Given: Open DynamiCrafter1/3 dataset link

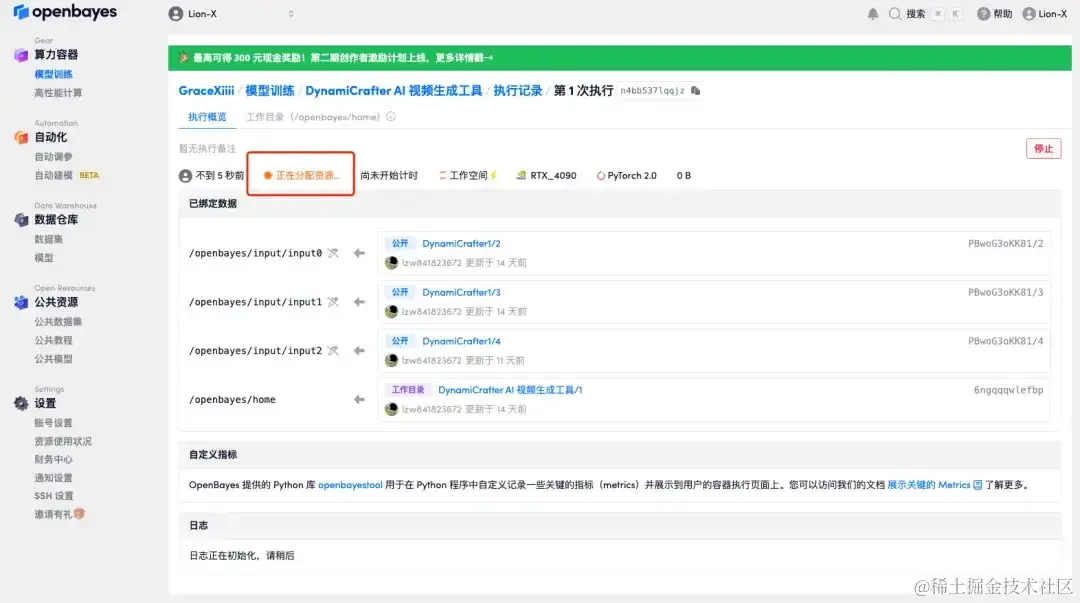Looking at the screenshot, I should (461, 293).
